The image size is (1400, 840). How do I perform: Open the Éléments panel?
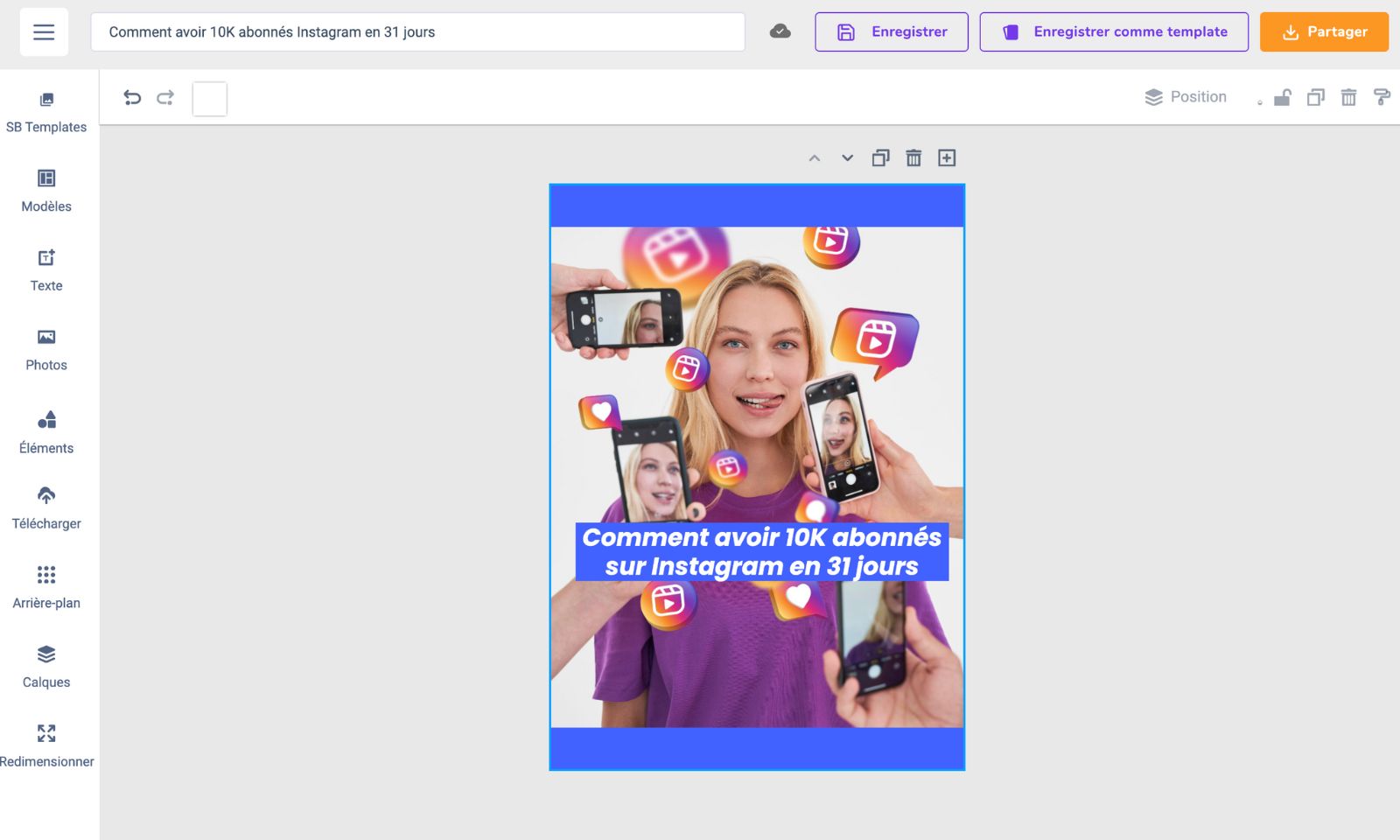tap(46, 432)
